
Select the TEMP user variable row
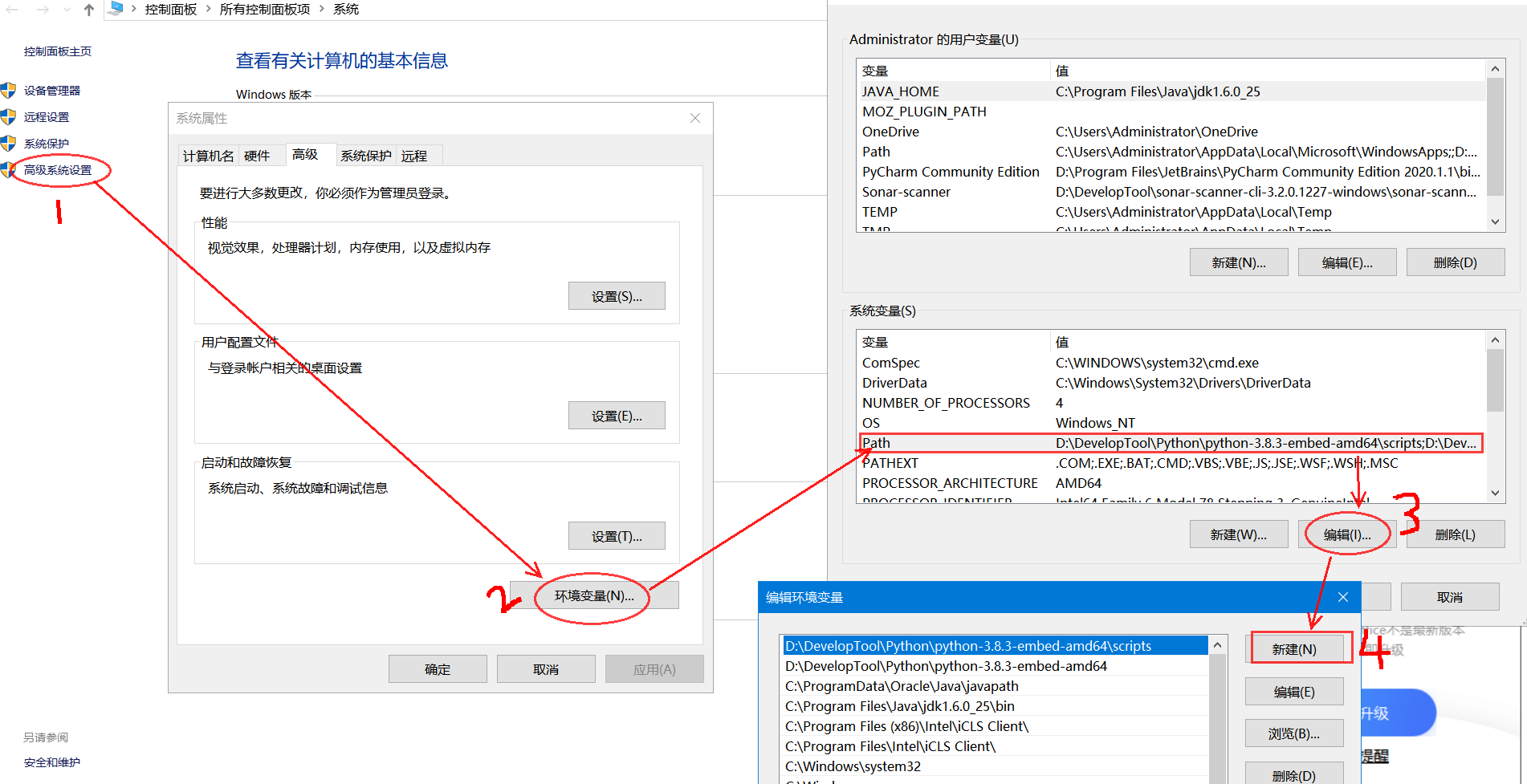pyautogui.click(x=1171, y=212)
